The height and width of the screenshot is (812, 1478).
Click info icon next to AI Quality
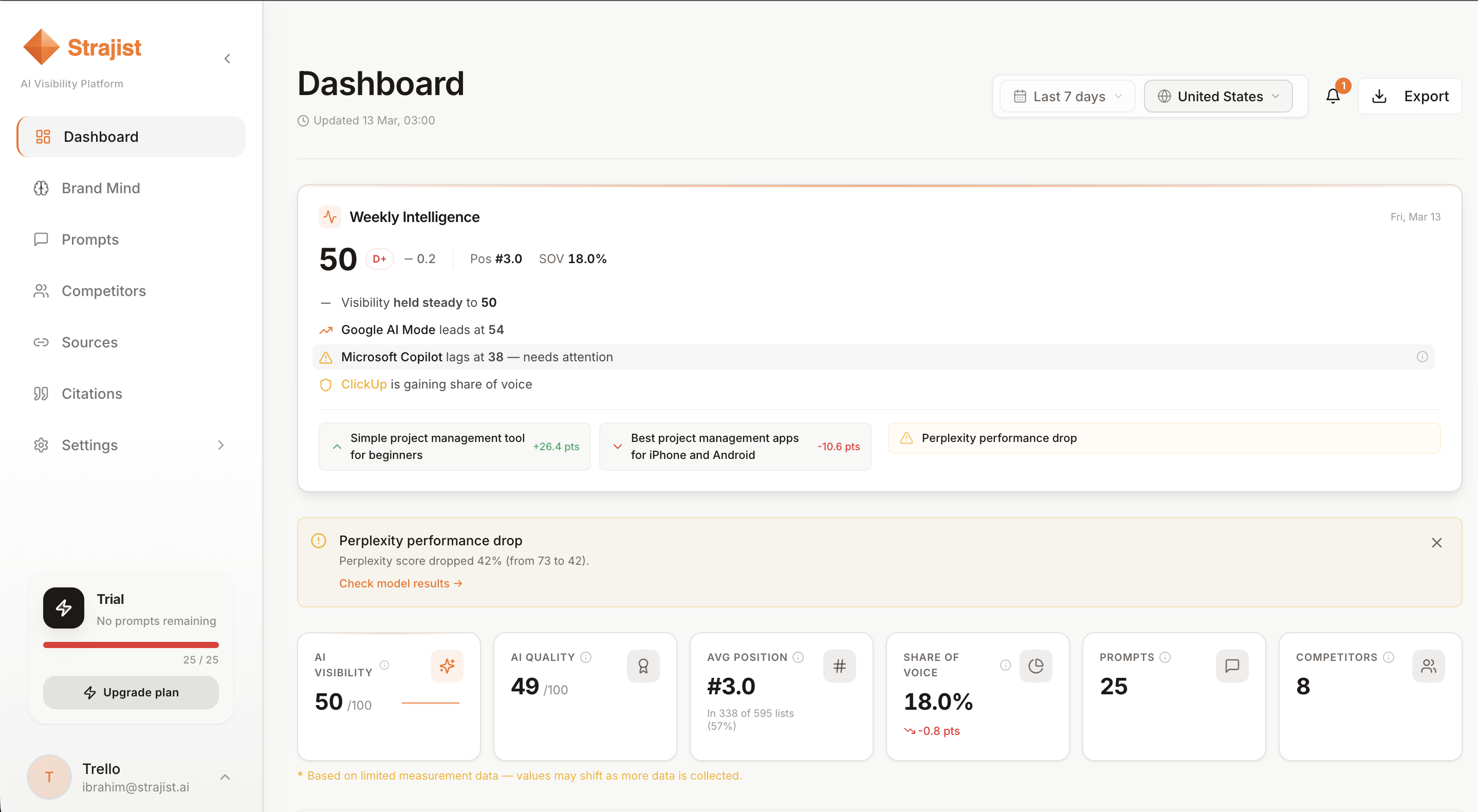coord(586,657)
